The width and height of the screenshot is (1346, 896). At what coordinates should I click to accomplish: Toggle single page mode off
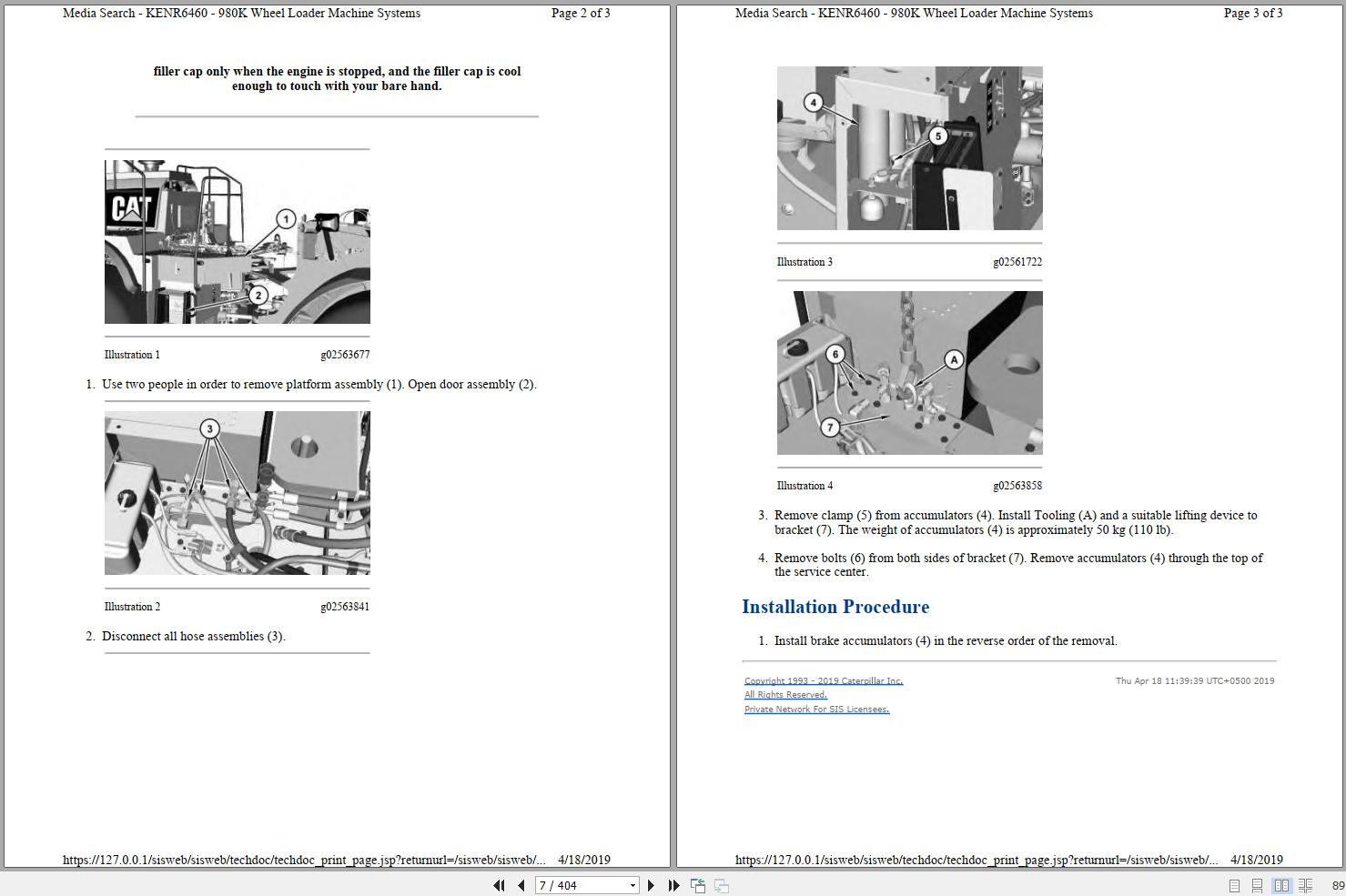coord(1235,884)
